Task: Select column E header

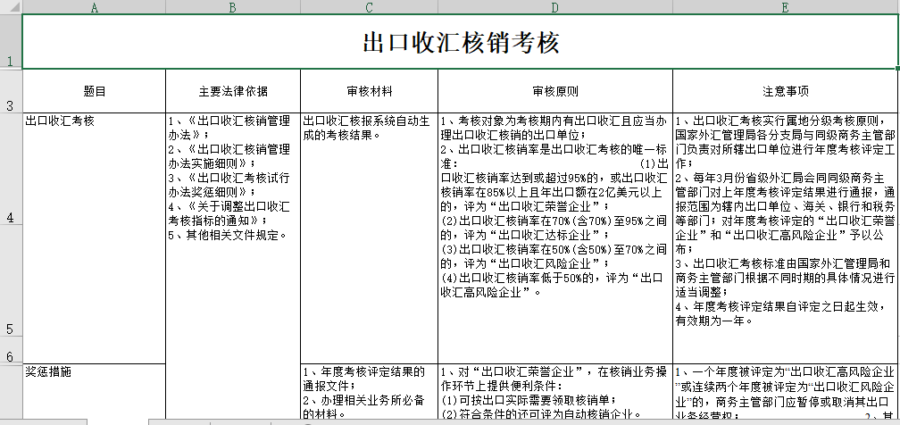Action: [786, 7]
